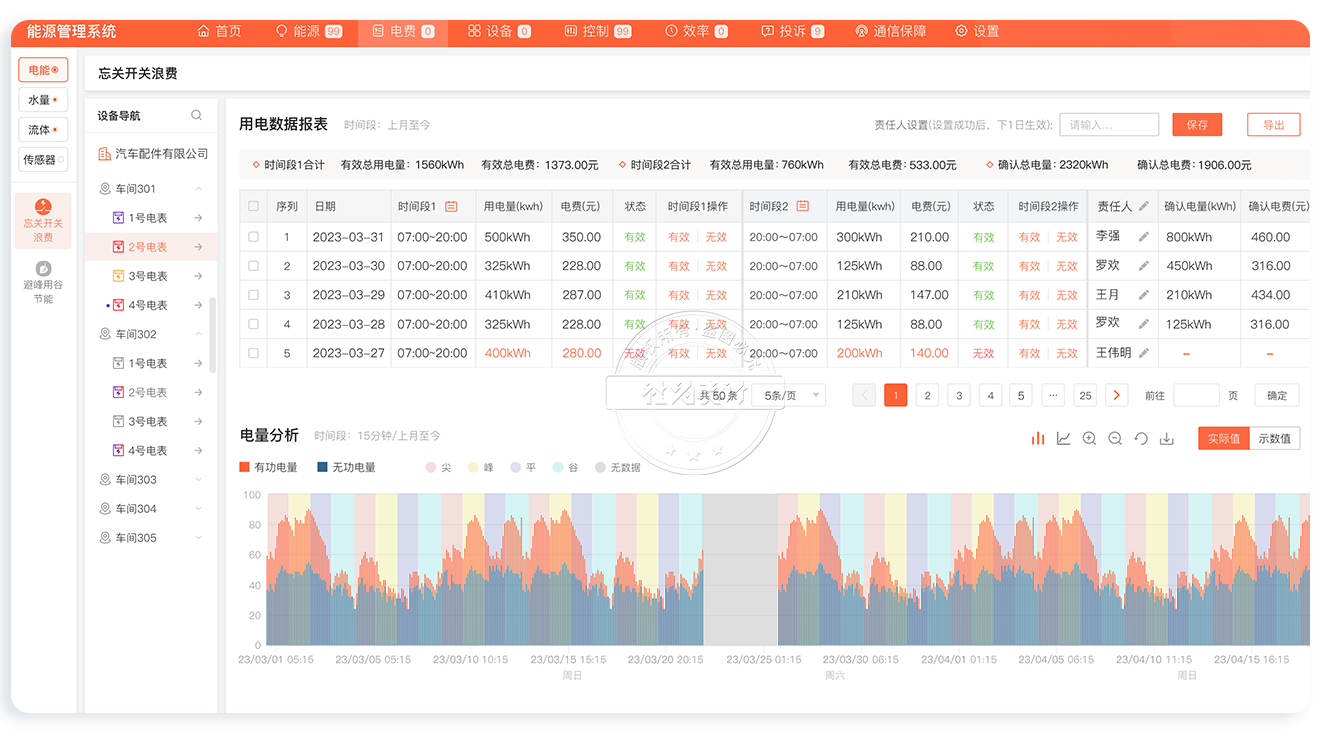Reset the chart with refresh icon
1320x733 pixels.
[1141, 438]
